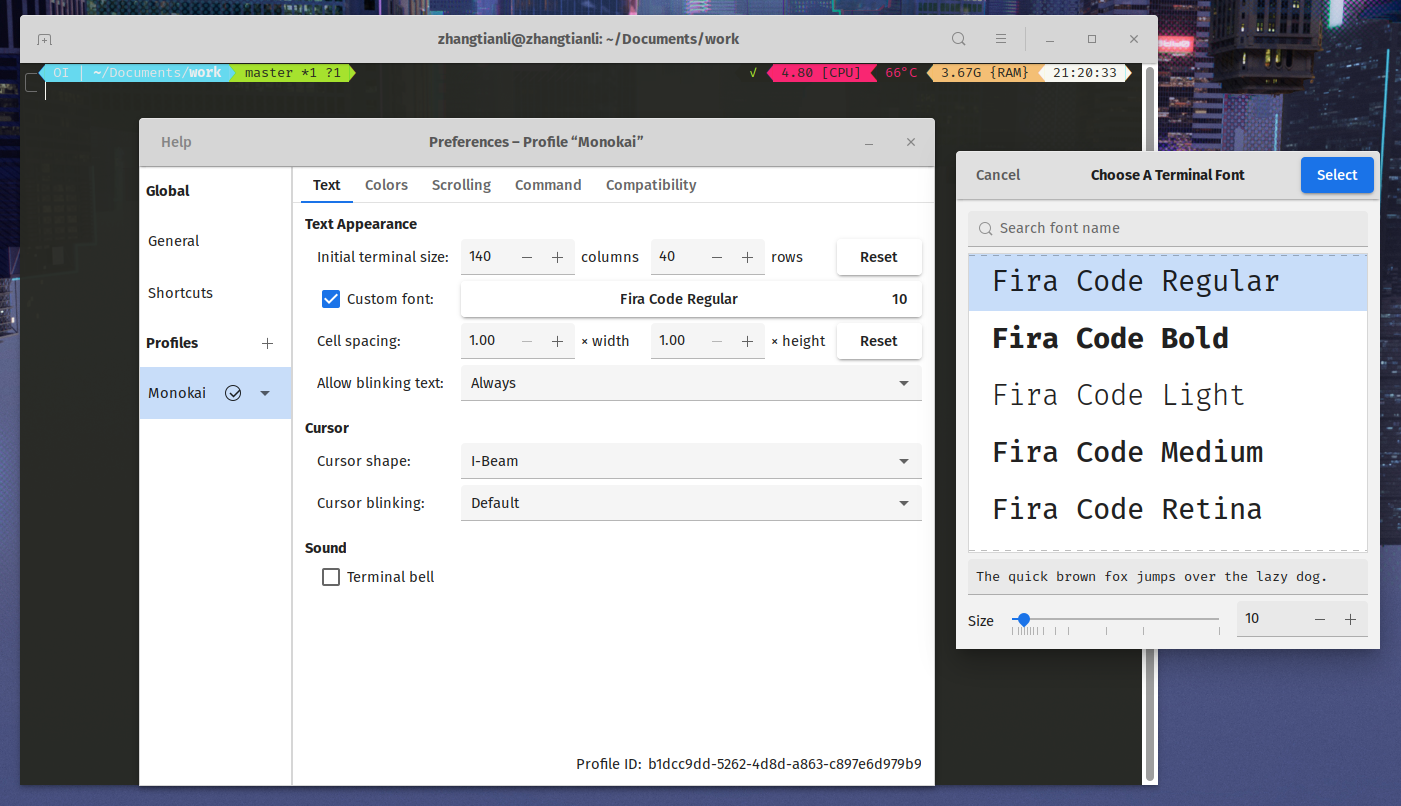Click the Fira Code Regular font button

691,299
